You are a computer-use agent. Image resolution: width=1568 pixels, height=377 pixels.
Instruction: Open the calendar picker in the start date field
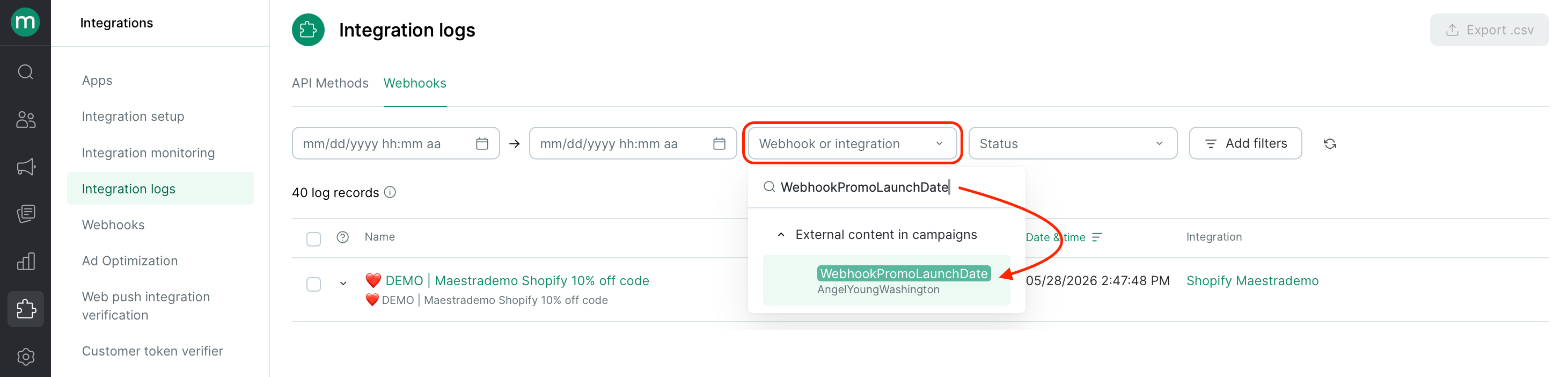tap(482, 144)
